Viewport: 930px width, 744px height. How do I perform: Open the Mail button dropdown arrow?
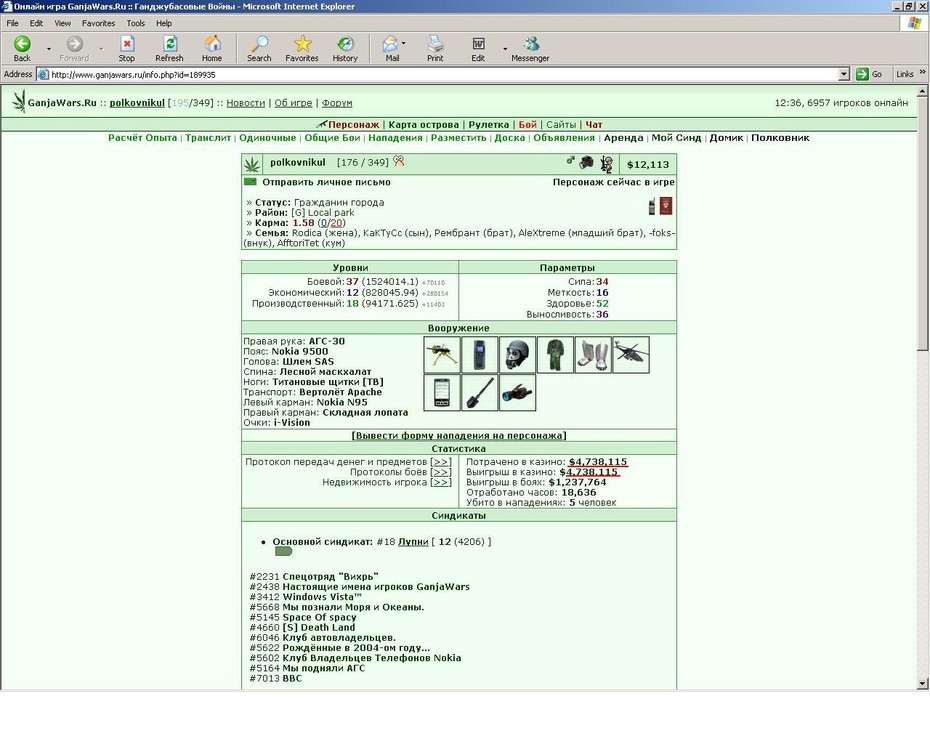(x=403, y=43)
